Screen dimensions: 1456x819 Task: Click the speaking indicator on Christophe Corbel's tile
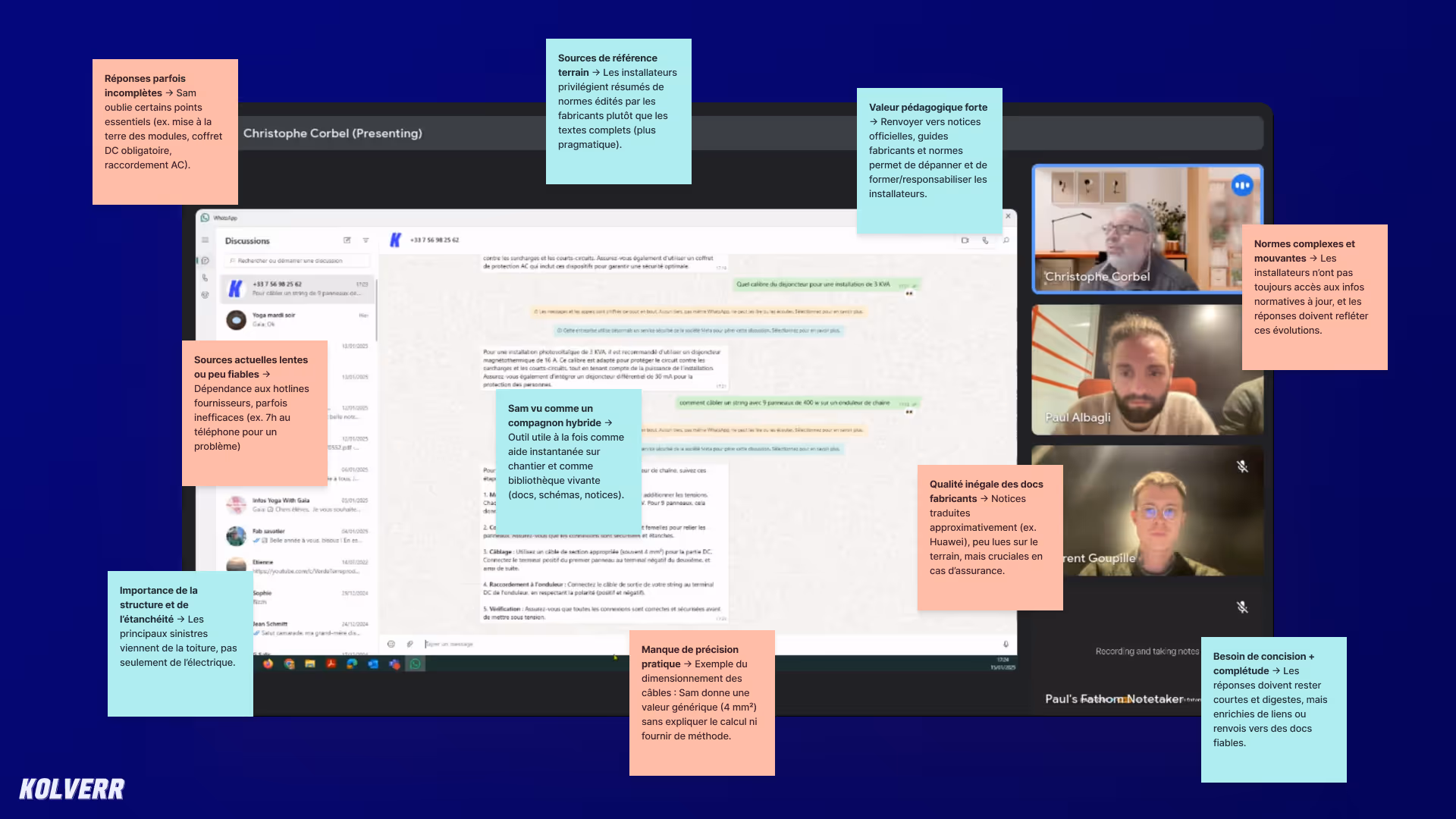(x=1242, y=185)
